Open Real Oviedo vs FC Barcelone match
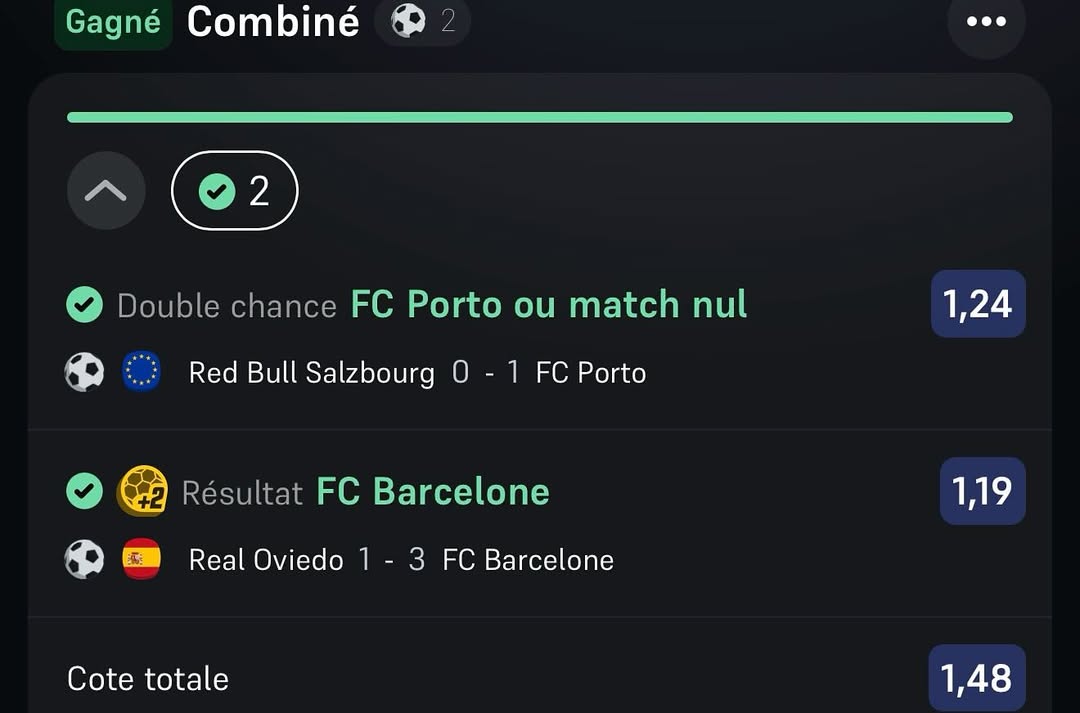The image size is (1080, 713). [401, 560]
